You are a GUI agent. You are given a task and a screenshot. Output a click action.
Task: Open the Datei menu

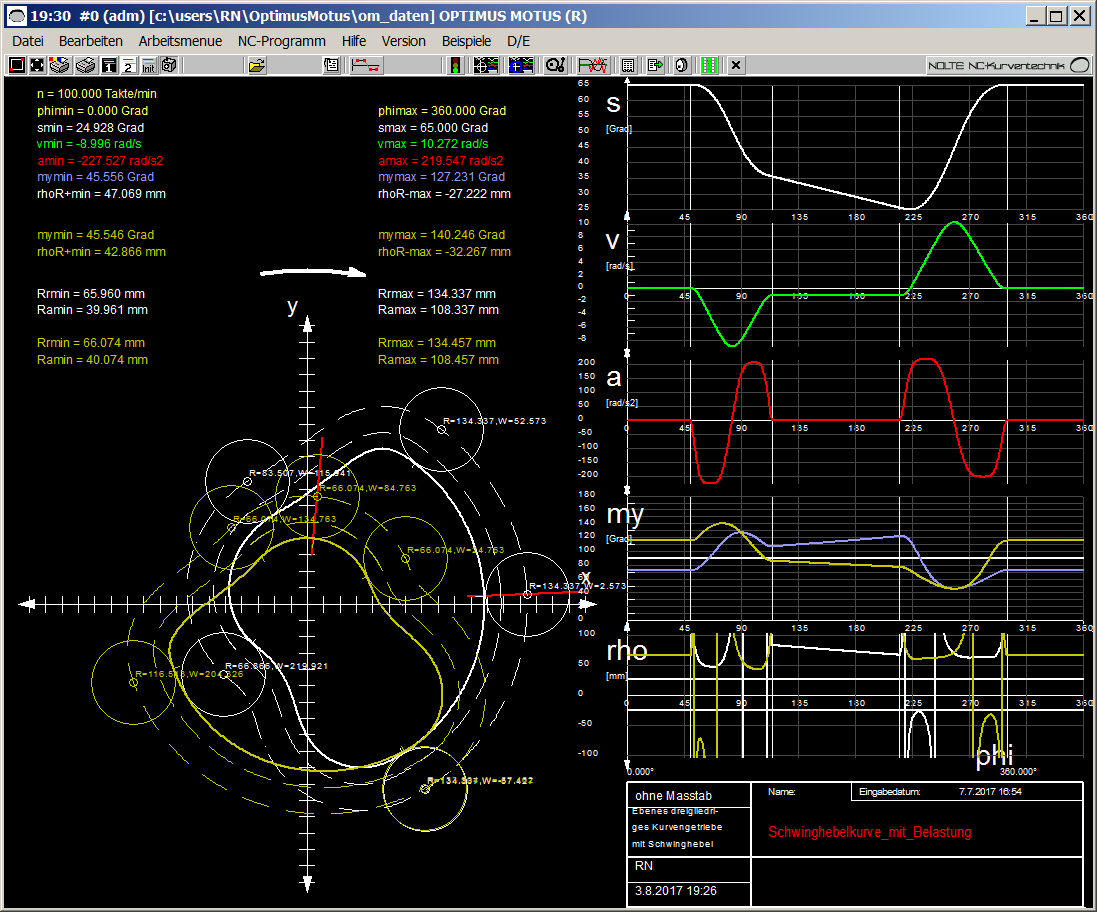coord(28,41)
